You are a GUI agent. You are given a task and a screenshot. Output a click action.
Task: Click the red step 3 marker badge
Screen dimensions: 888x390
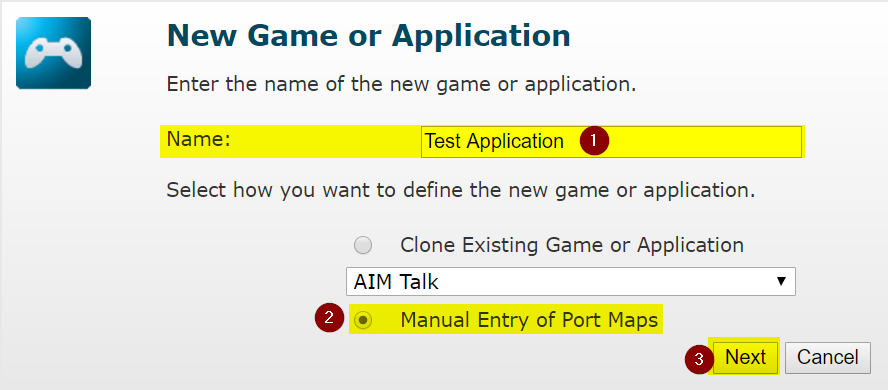[x=699, y=359]
